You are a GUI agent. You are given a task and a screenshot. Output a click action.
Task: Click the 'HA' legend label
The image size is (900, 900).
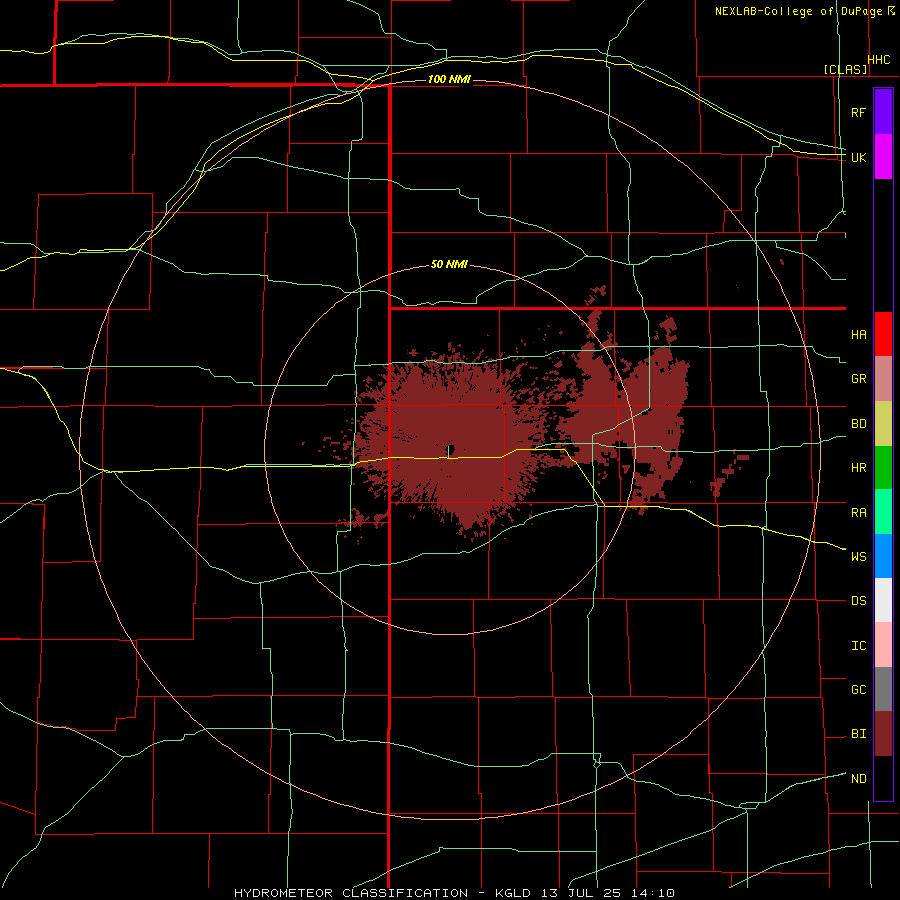click(859, 334)
